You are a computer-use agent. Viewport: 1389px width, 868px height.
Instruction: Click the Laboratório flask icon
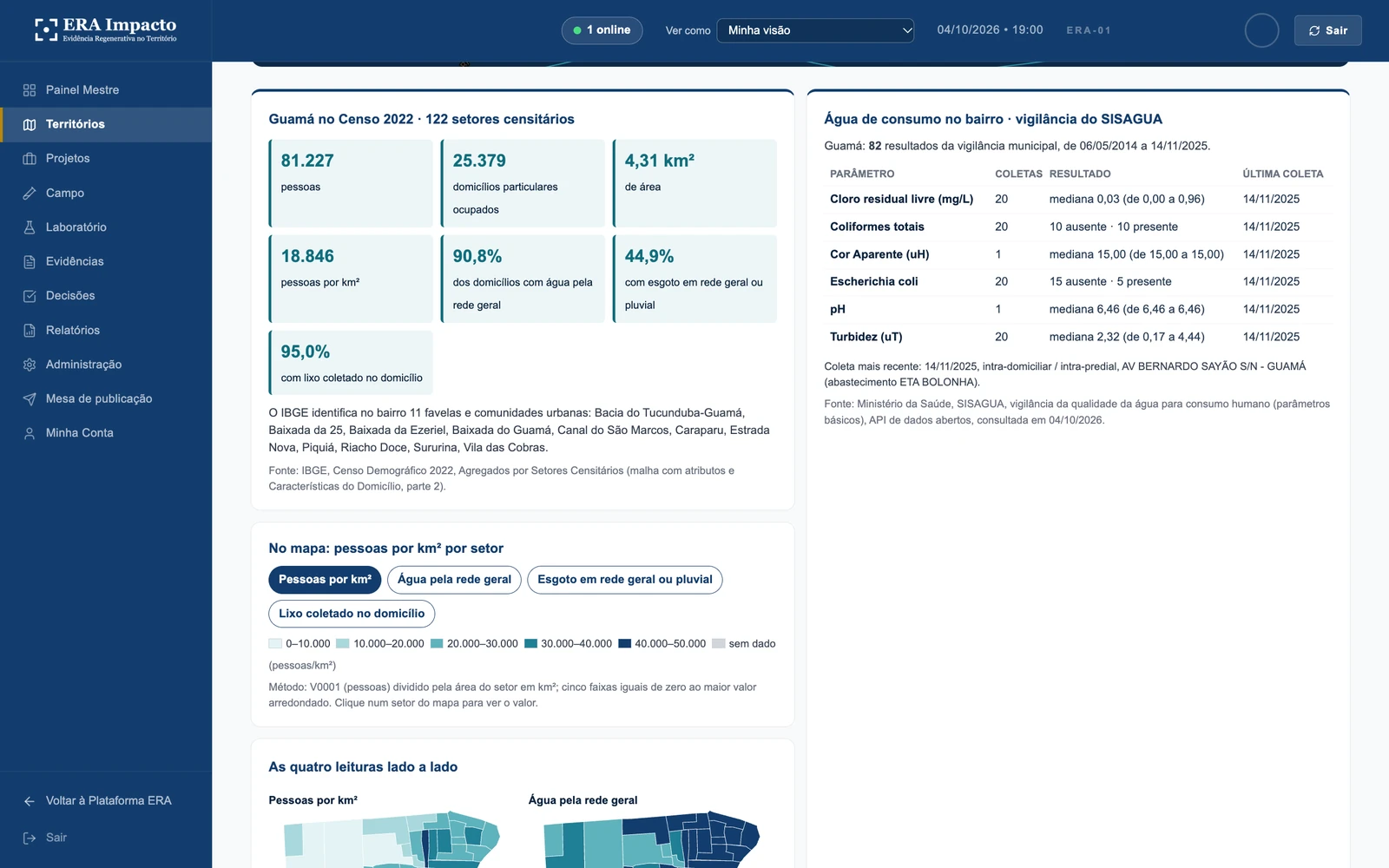pos(30,227)
